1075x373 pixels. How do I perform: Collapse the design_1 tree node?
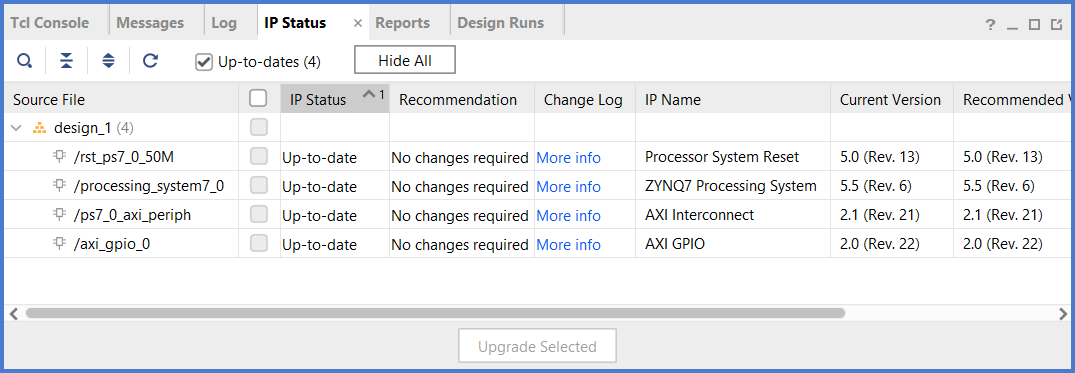point(17,128)
